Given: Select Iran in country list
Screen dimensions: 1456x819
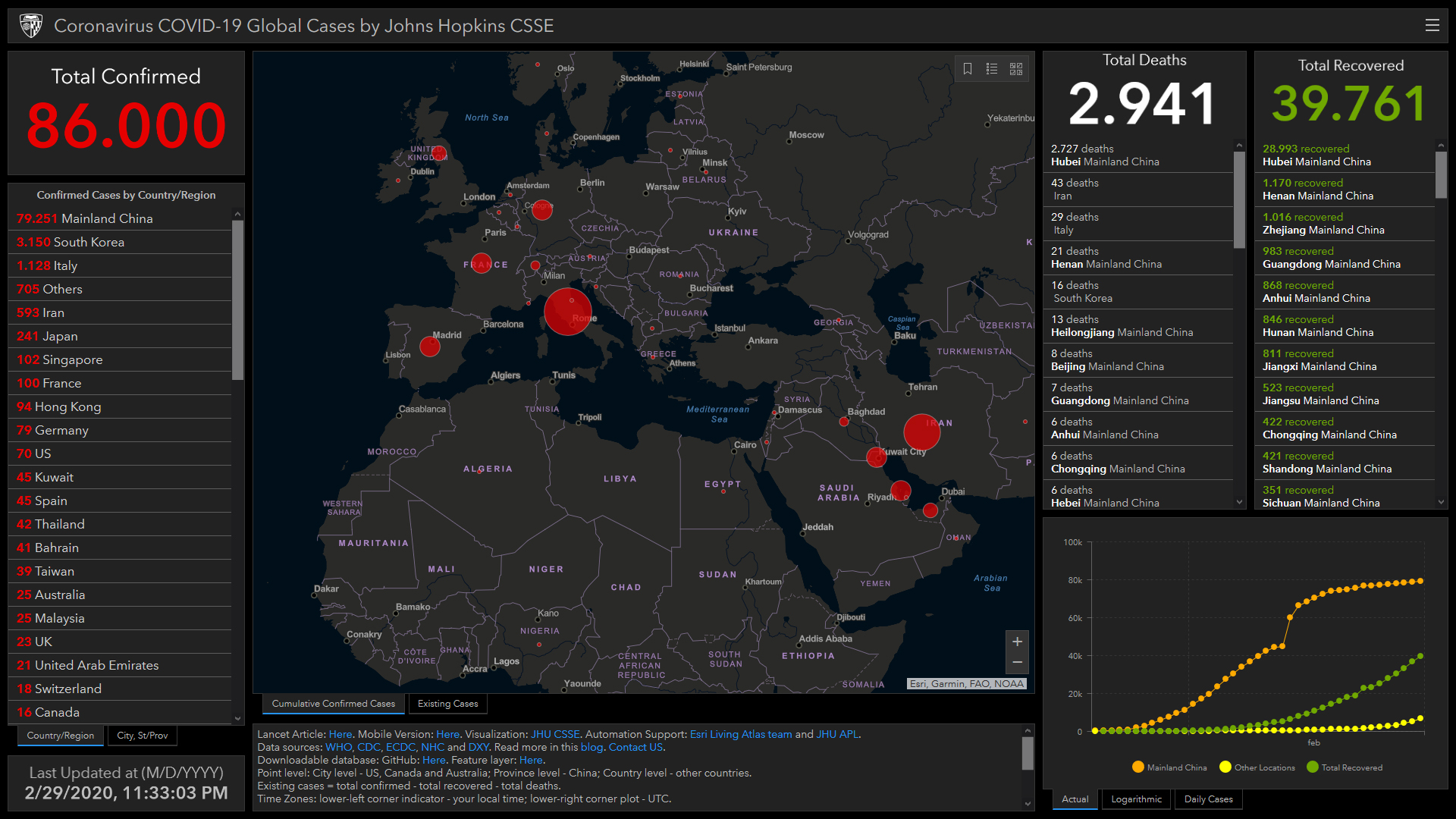Looking at the screenshot, I should [120, 312].
